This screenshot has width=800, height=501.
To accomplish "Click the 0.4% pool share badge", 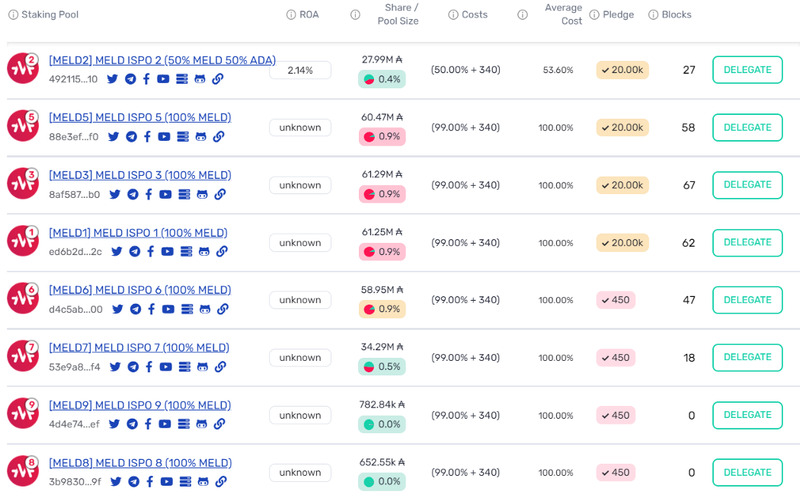I will pos(382,79).
